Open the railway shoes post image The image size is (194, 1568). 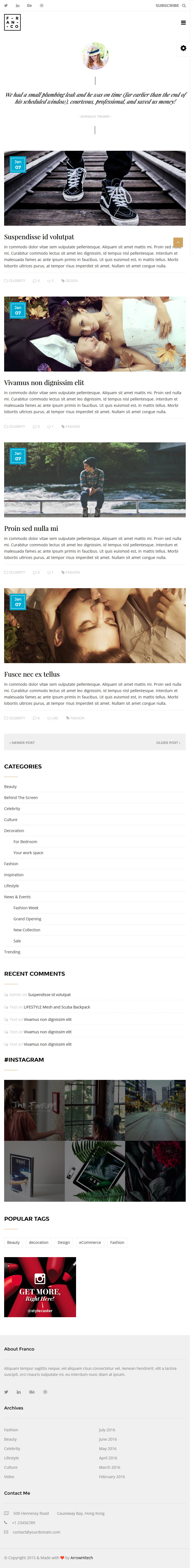[95, 188]
